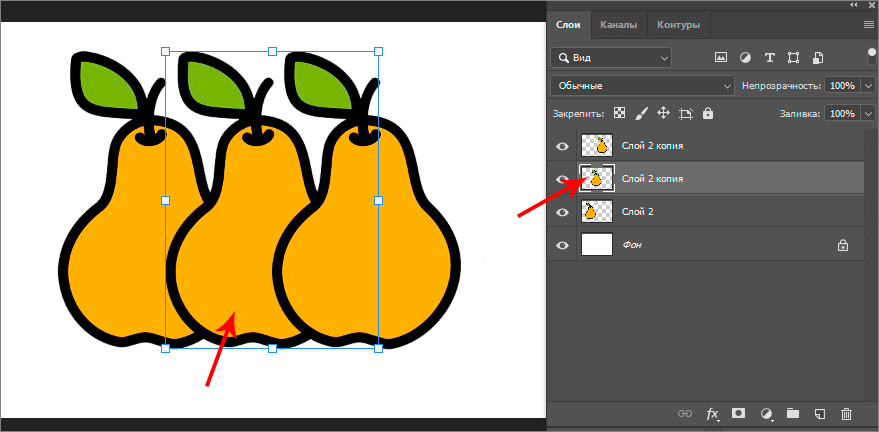Image resolution: width=879 pixels, height=432 pixels.
Task: Hide the Фон layer using its eye
Action: click(563, 244)
